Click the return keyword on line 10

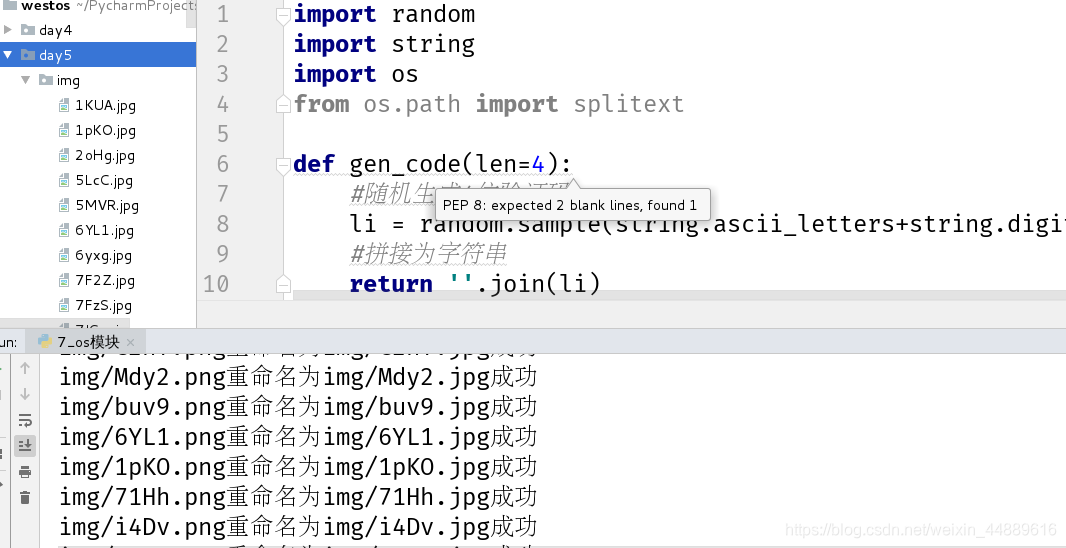pyautogui.click(x=391, y=284)
